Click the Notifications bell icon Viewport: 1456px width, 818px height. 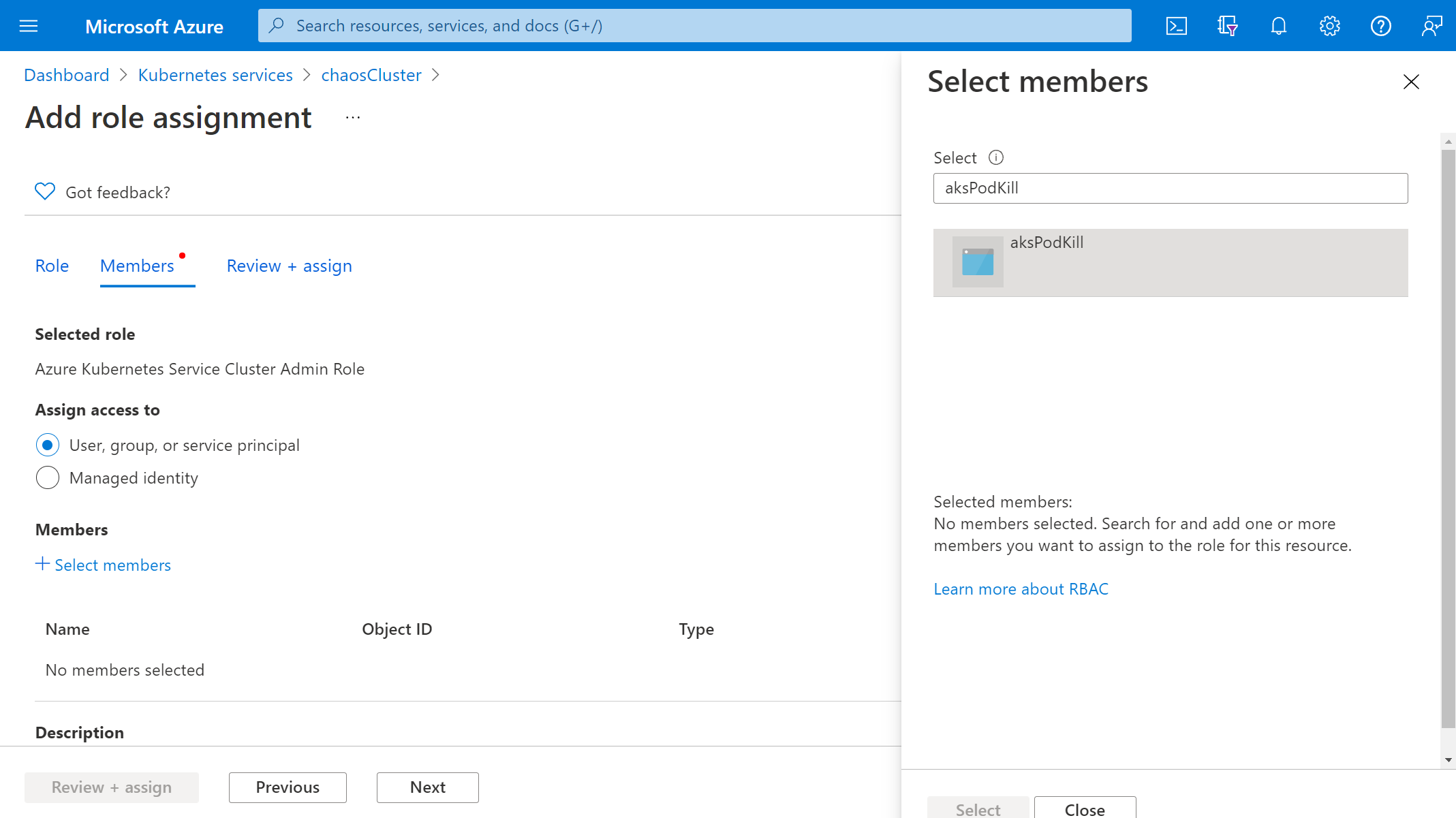point(1278,25)
